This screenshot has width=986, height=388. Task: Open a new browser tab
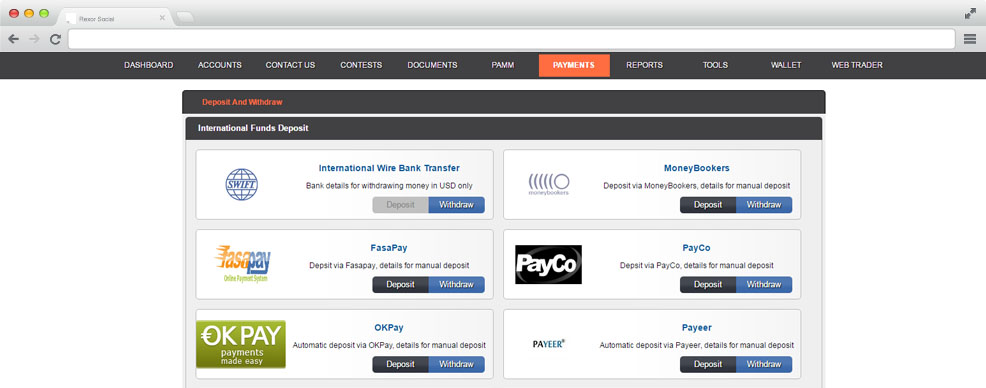click(x=185, y=18)
